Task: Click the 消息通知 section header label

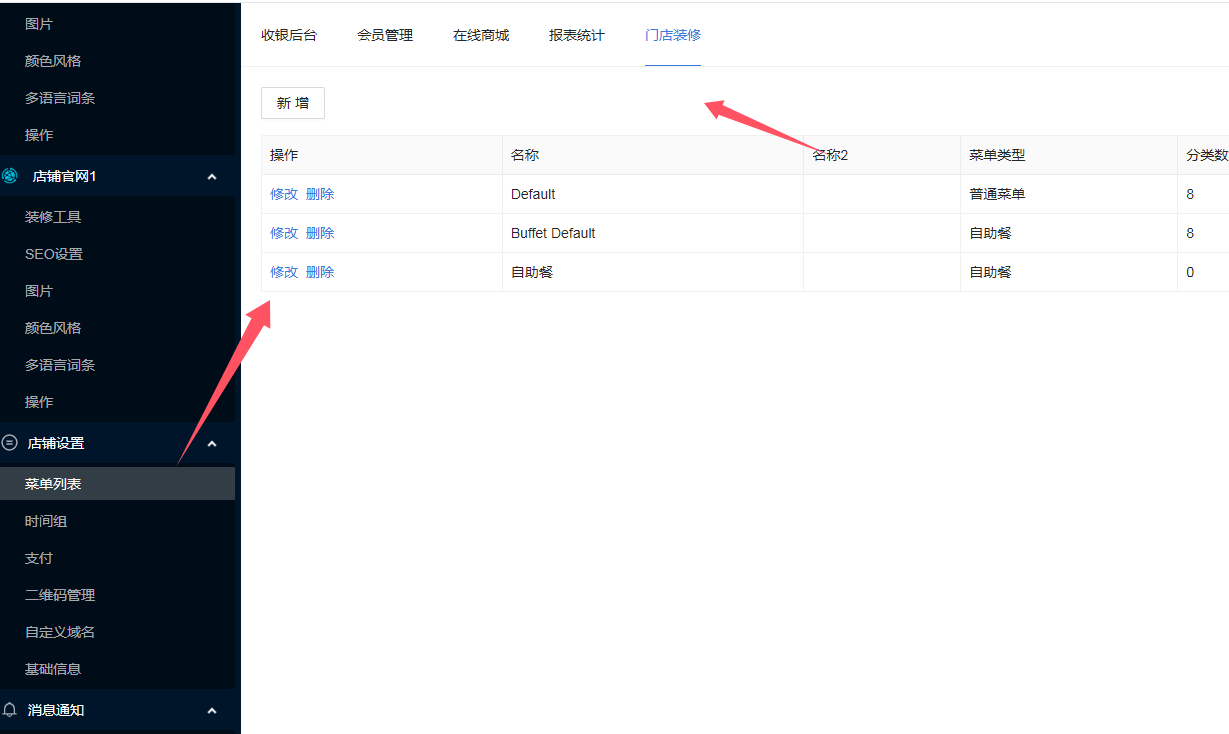Action: click(56, 710)
